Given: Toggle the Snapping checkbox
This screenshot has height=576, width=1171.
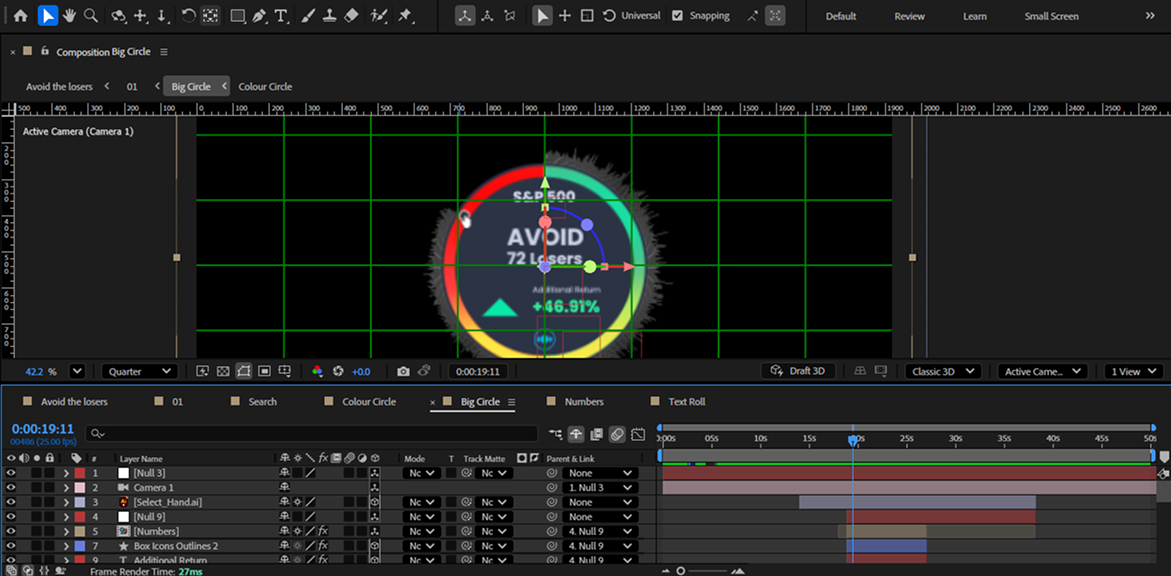Looking at the screenshot, I should point(678,16).
